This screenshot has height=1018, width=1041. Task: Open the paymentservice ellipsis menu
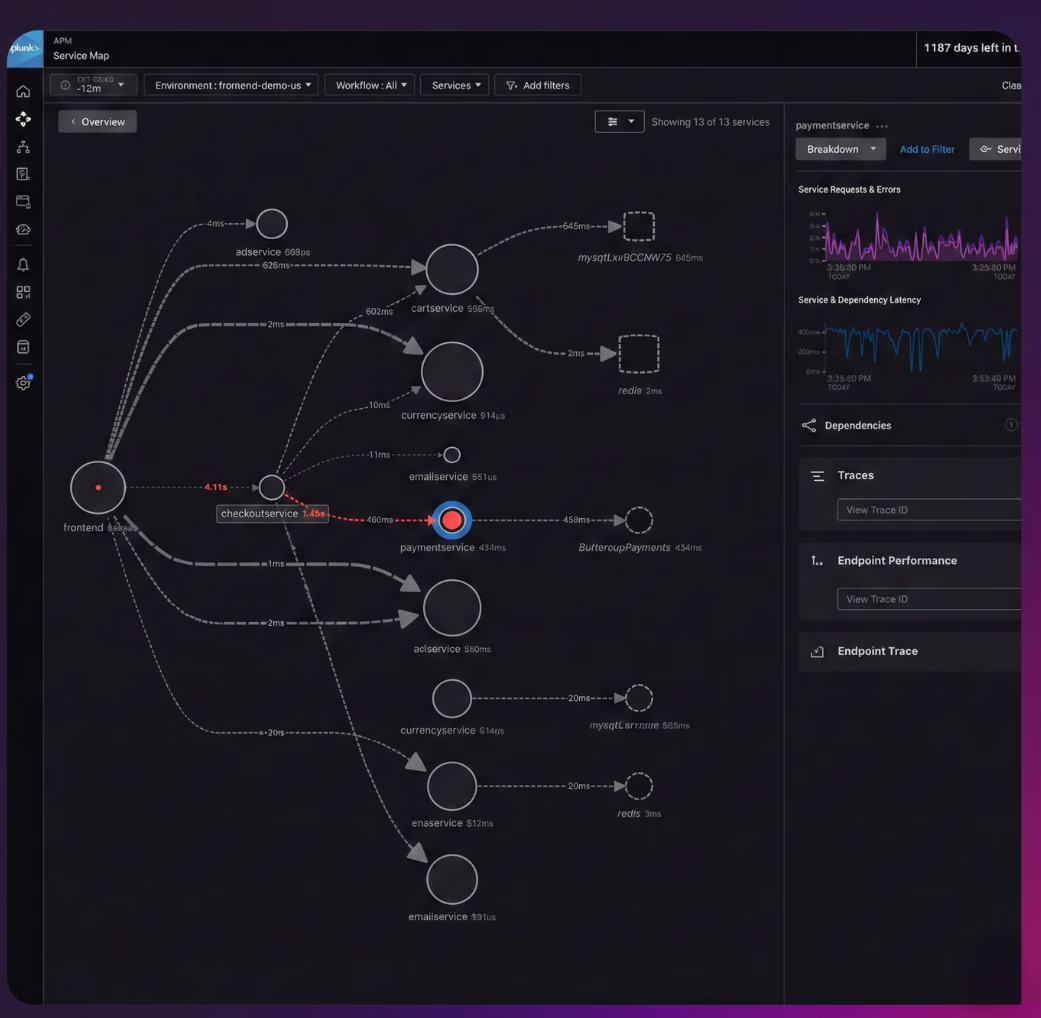(882, 126)
